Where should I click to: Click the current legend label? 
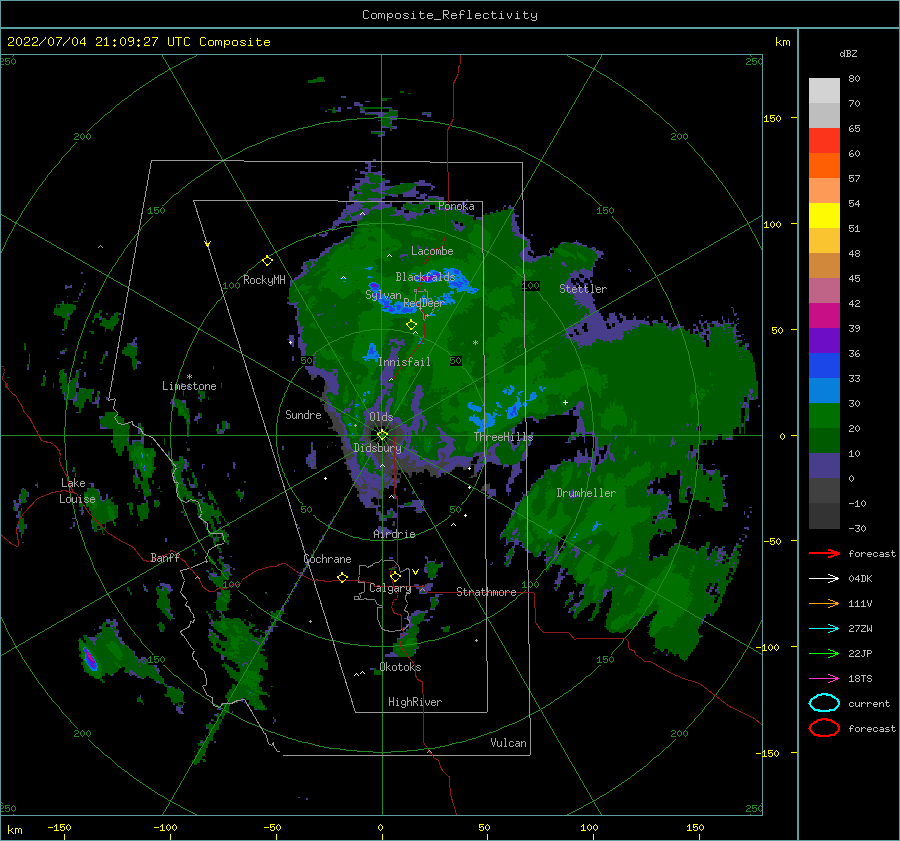869,703
